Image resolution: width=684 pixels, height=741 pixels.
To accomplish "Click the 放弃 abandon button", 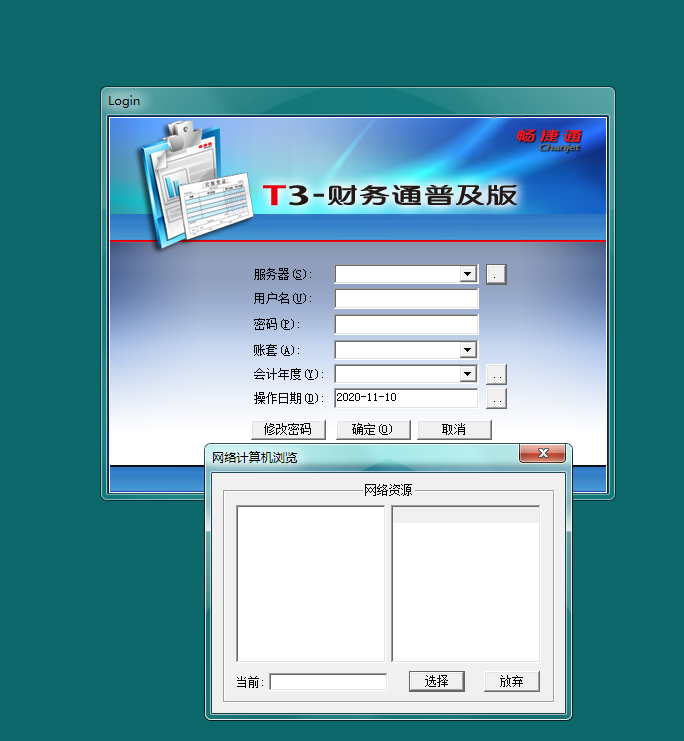I will point(511,681).
